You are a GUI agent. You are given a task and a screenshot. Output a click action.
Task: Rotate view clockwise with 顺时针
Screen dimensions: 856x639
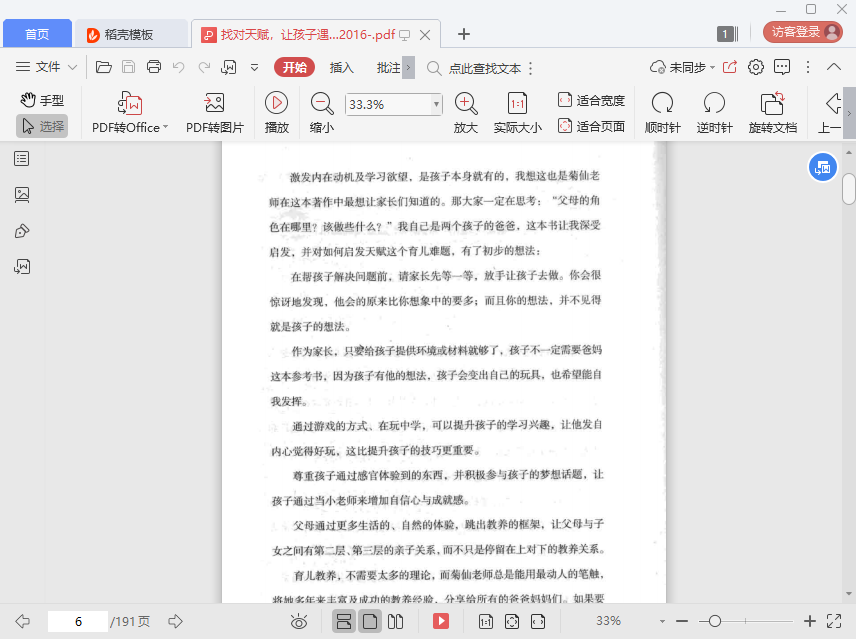pos(662,112)
